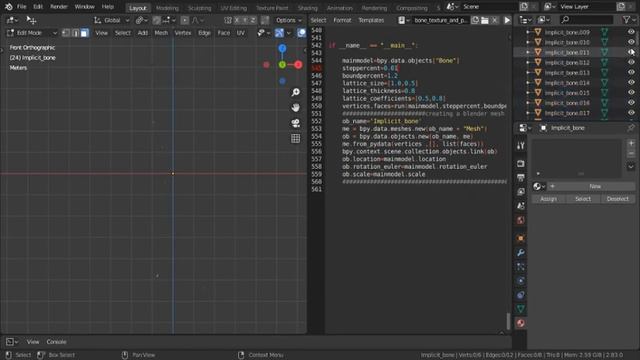
Task: Open the Physics properties tab
Action: 520,281
